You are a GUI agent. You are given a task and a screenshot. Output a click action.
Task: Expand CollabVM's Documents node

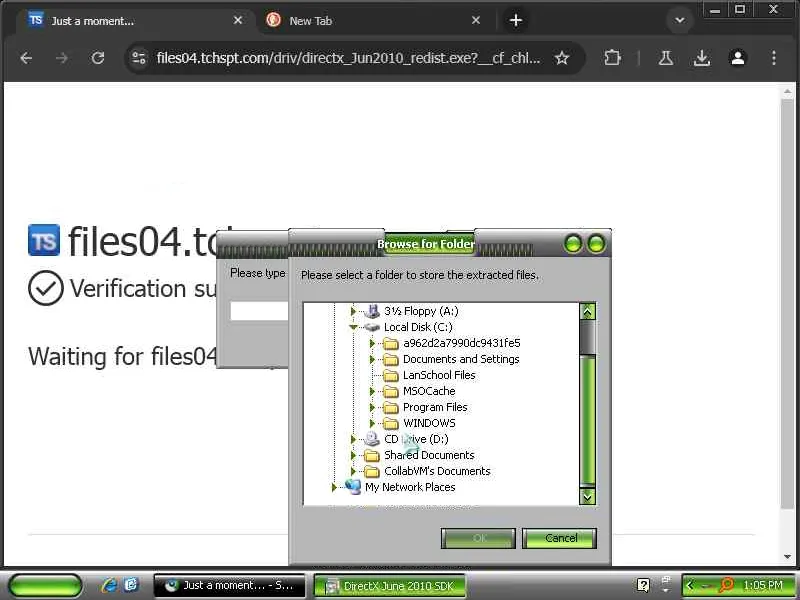pyautogui.click(x=353, y=471)
